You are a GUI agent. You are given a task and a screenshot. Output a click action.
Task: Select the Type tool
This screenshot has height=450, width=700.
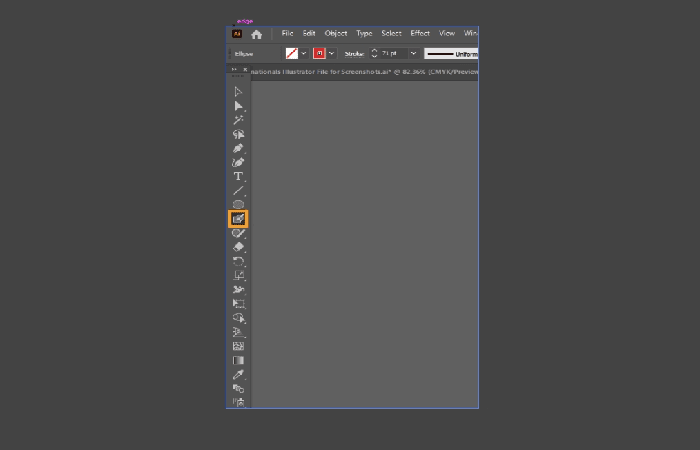pos(238,176)
